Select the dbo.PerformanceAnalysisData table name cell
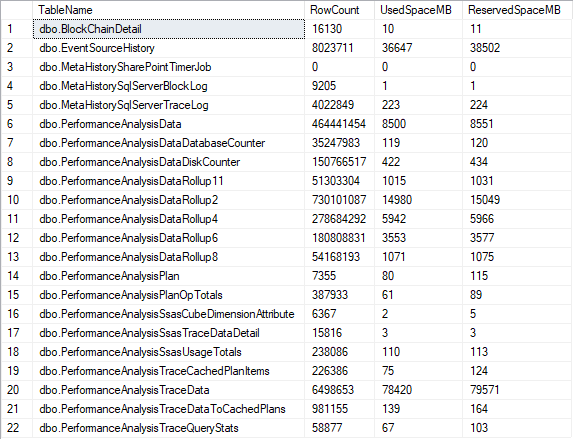 pyautogui.click(x=168, y=124)
